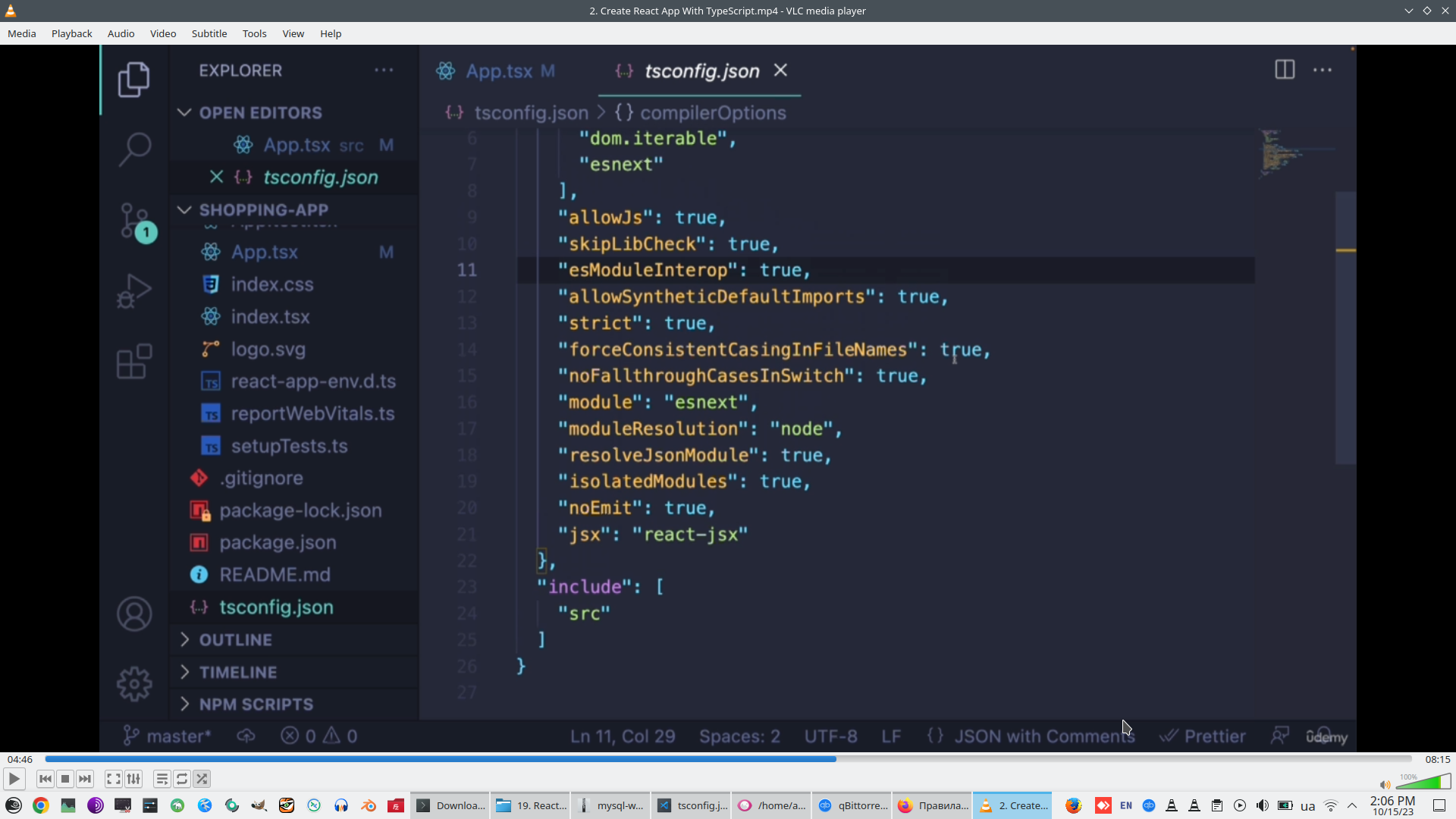
Task: Adjust the VLC volume slider
Action: pyautogui.click(x=1423, y=783)
